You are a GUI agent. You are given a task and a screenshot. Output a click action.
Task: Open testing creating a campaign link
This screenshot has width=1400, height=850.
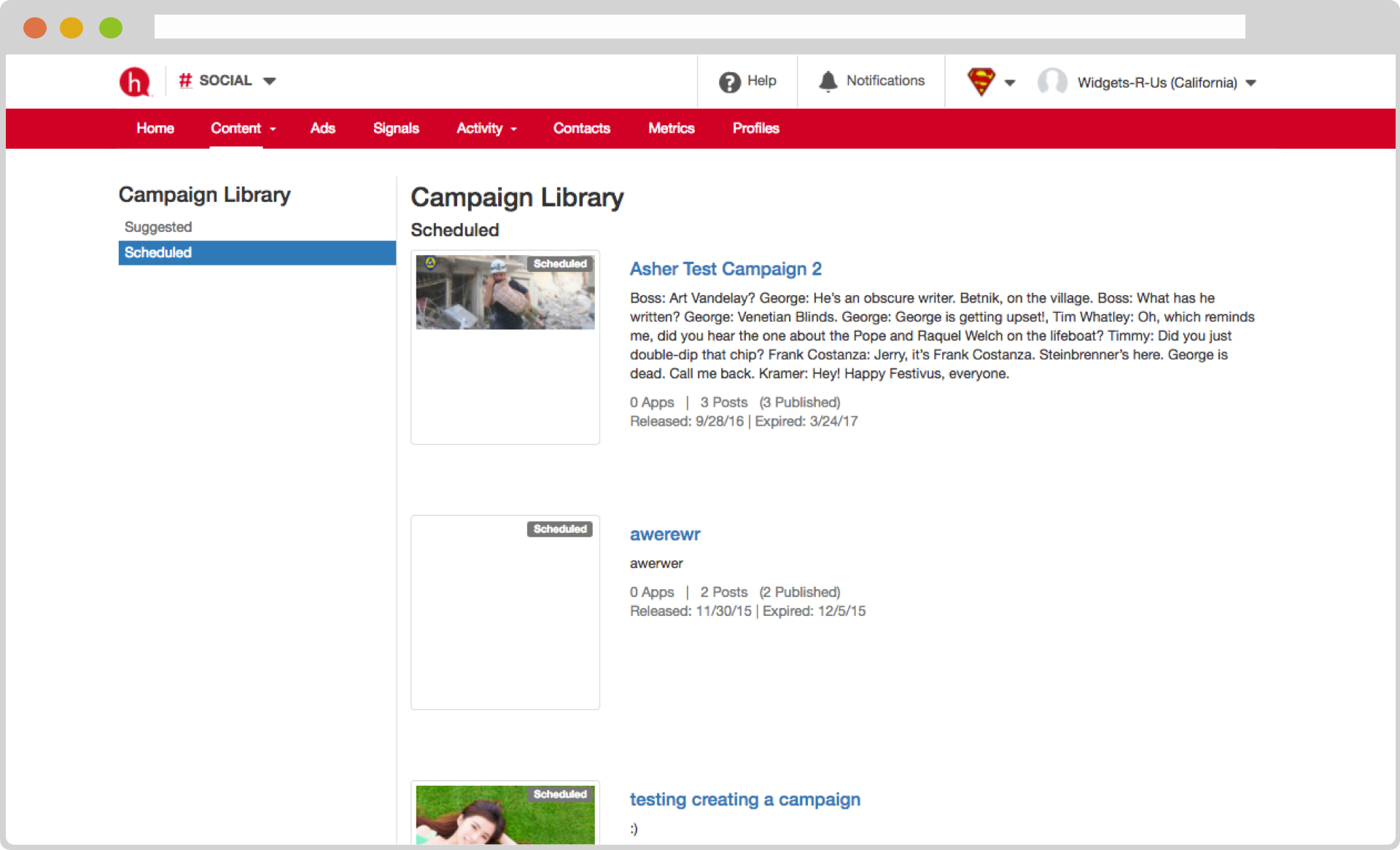tap(745, 800)
